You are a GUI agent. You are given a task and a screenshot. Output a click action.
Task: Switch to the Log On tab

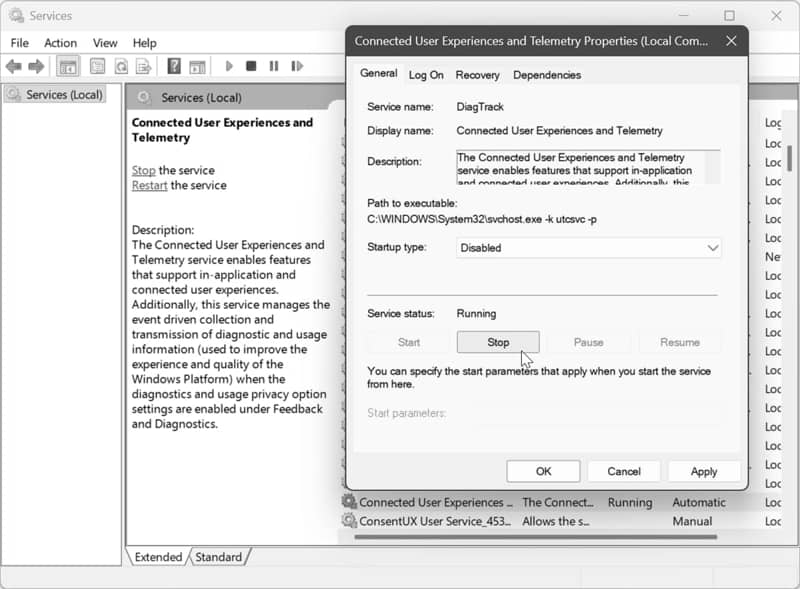coord(426,75)
